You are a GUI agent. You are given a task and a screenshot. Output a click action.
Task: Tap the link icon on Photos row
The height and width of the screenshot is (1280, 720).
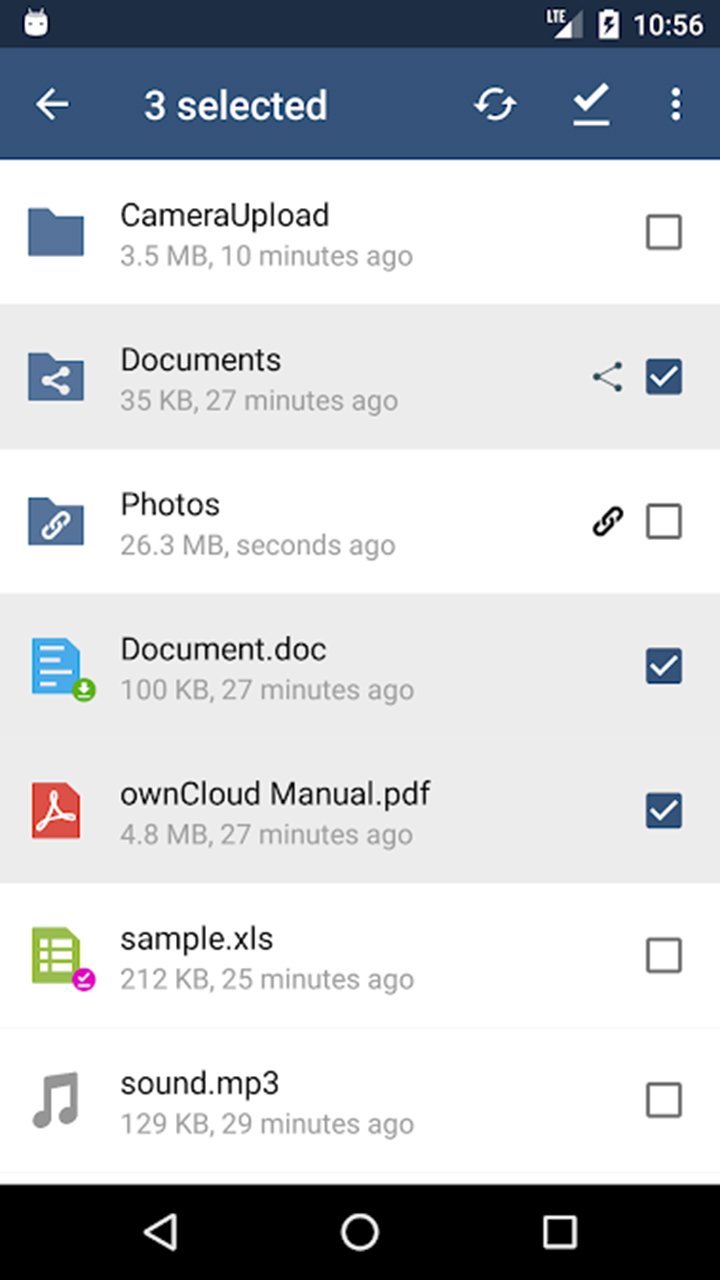[x=607, y=522]
